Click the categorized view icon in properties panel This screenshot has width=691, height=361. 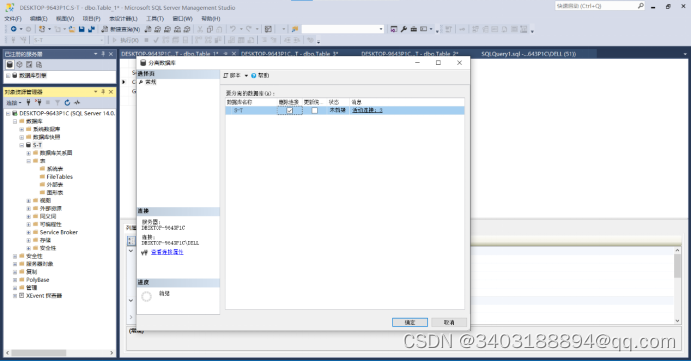pyautogui.click(x=131, y=241)
